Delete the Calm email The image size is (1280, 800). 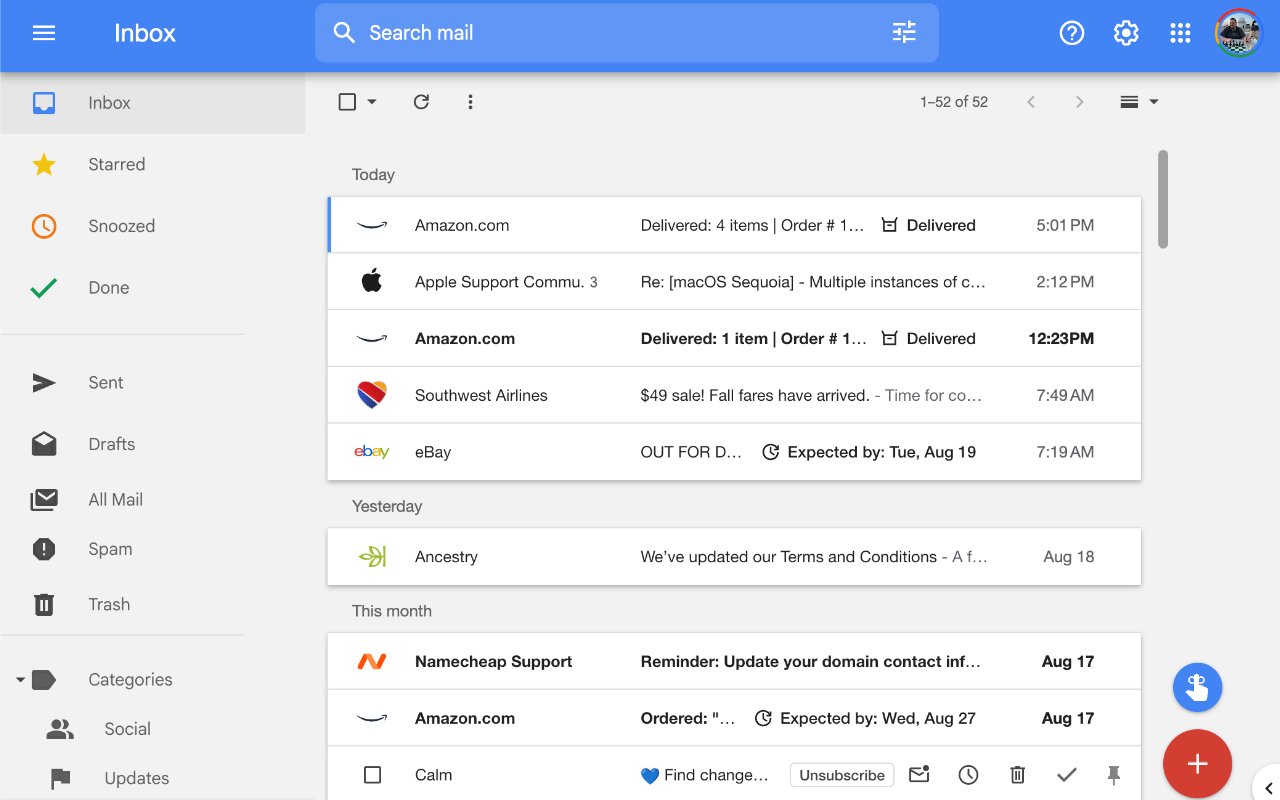tap(1017, 775)
